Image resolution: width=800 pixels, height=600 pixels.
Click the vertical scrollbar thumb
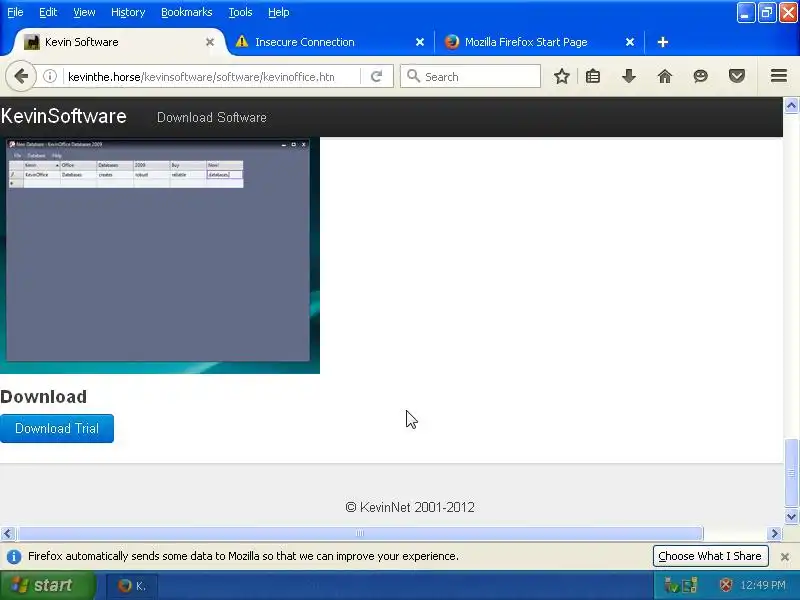coord(791,473)
